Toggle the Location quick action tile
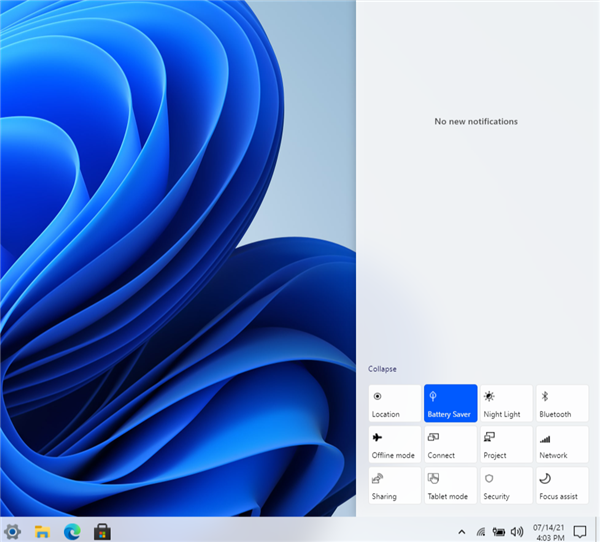The width and height of the screenshot is (600, 542). 395,403
